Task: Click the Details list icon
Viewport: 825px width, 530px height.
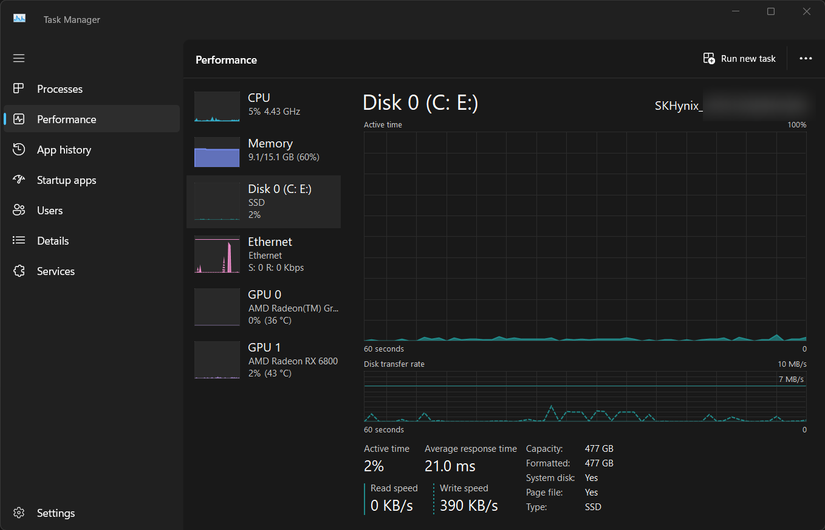Action: click(19, 241)
